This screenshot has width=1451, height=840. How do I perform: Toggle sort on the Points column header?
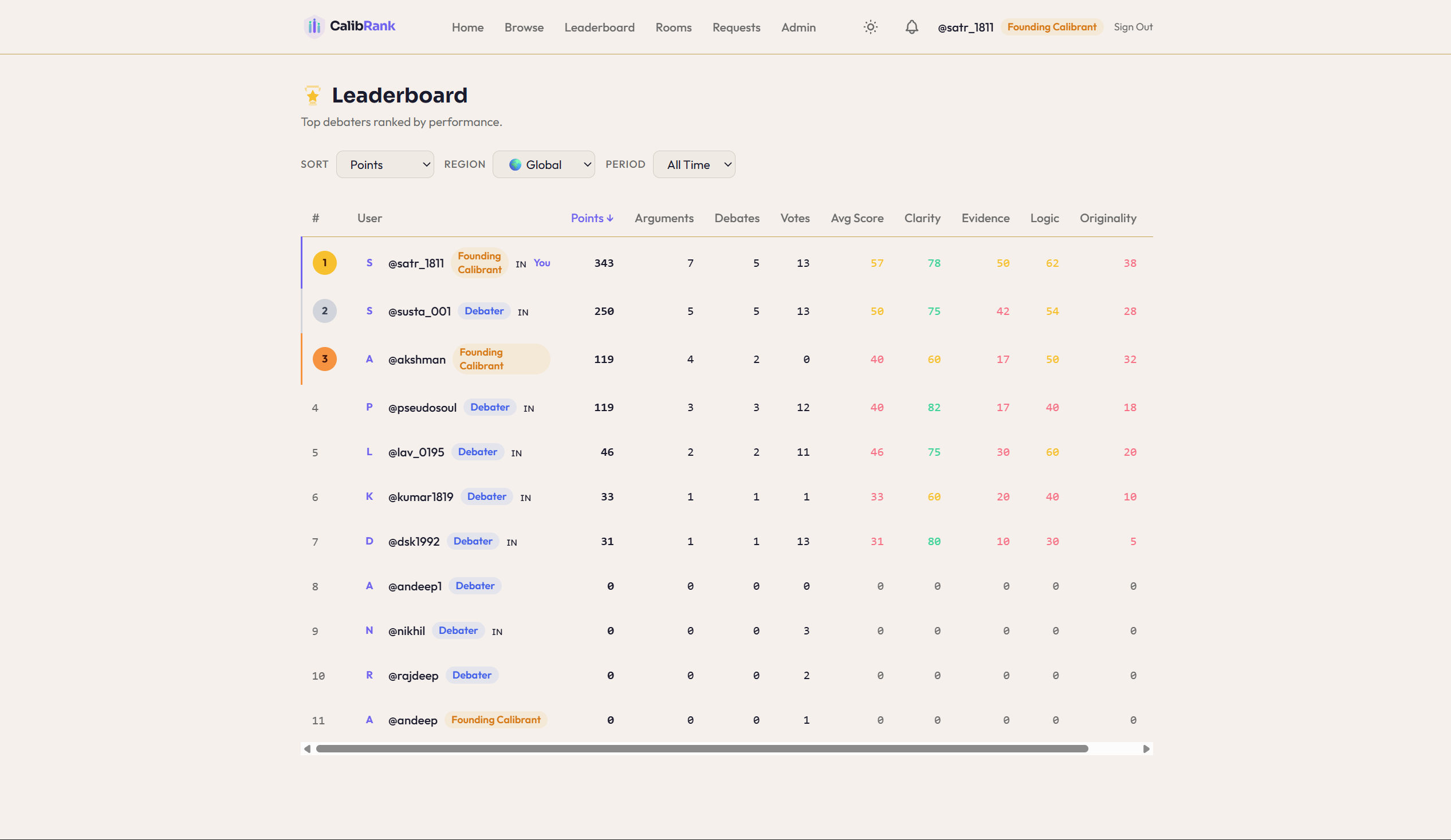coord(592,218)
